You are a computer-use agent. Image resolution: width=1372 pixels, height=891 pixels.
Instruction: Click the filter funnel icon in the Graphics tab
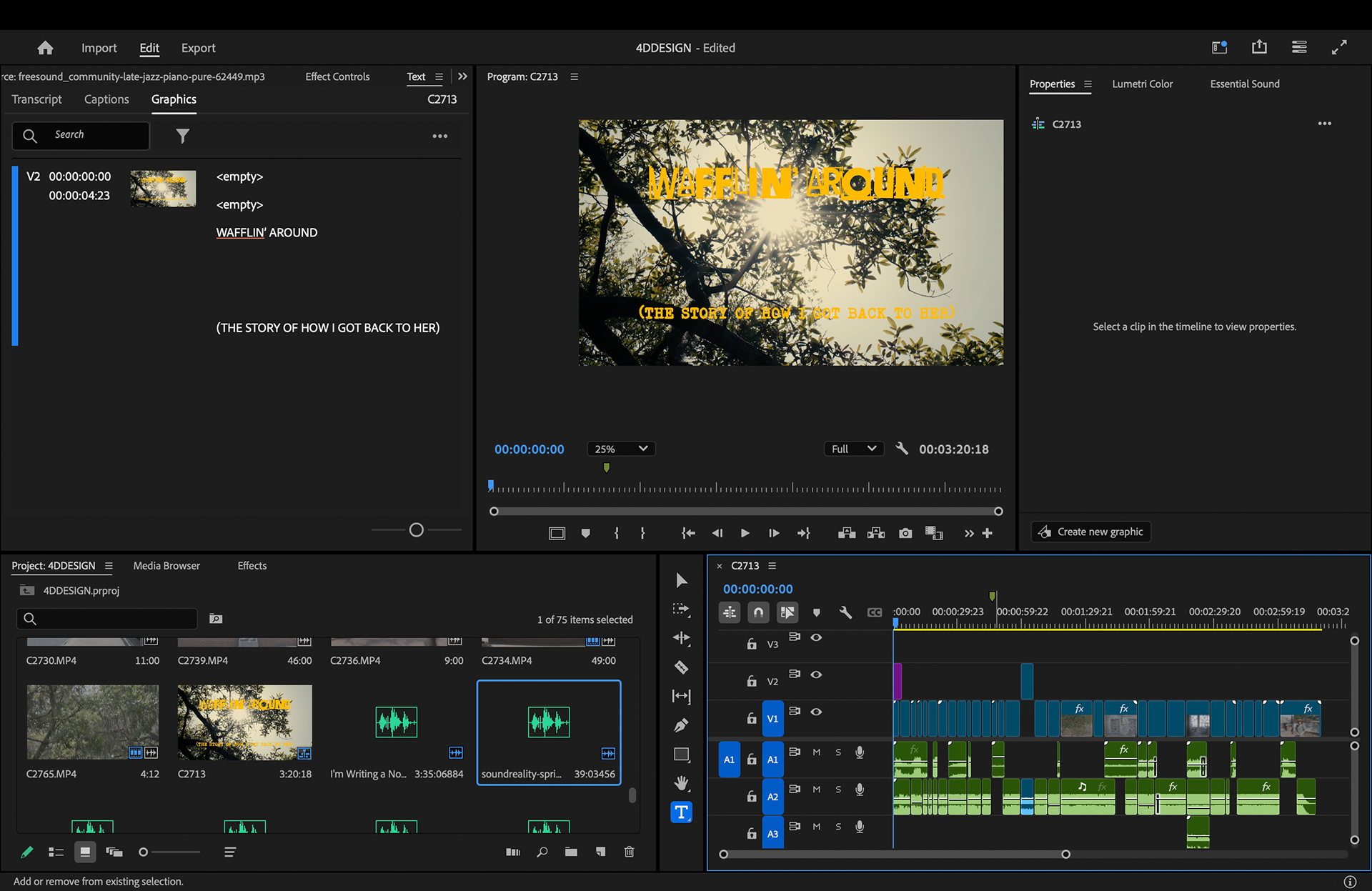(183, 136)
